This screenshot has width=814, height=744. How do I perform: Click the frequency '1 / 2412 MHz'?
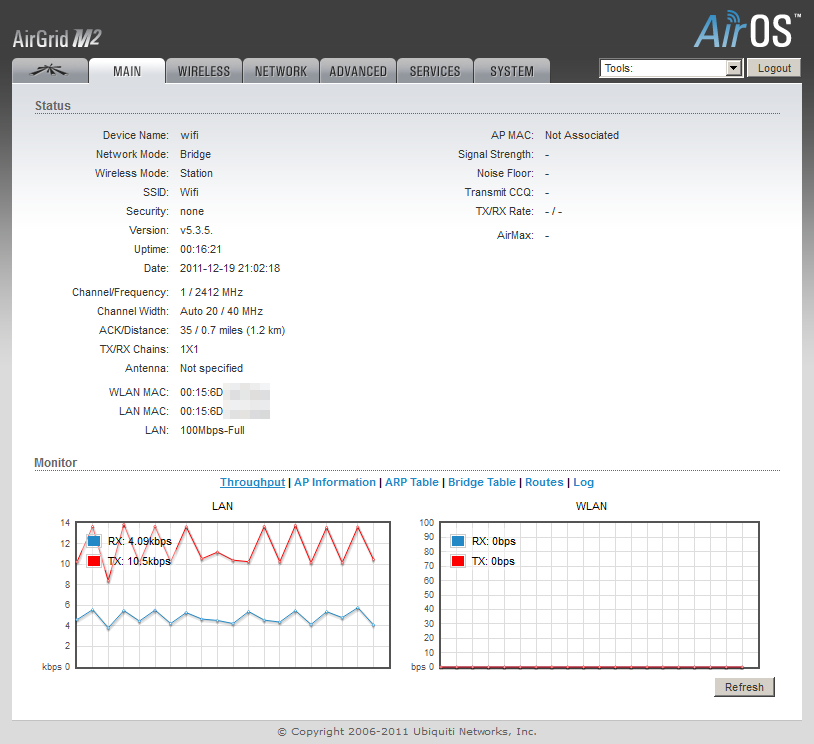click(211, 292)
